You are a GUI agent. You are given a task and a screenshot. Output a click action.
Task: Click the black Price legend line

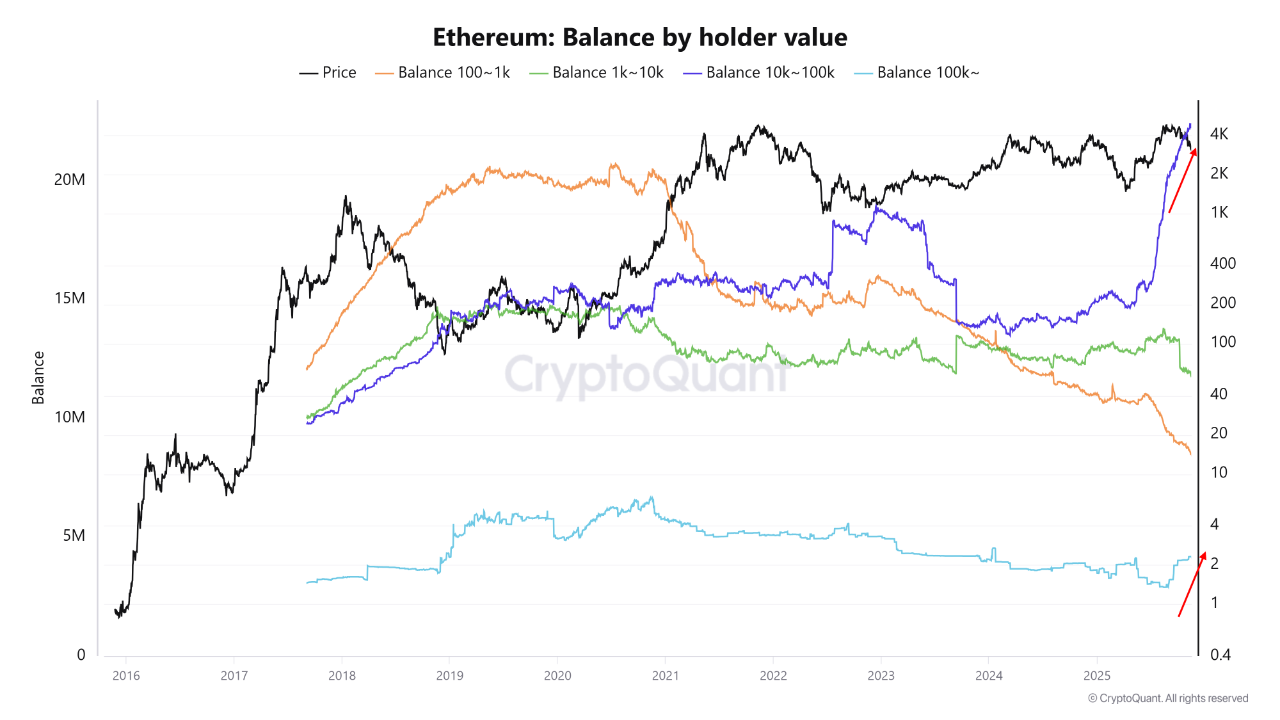[x=308, y=73]
